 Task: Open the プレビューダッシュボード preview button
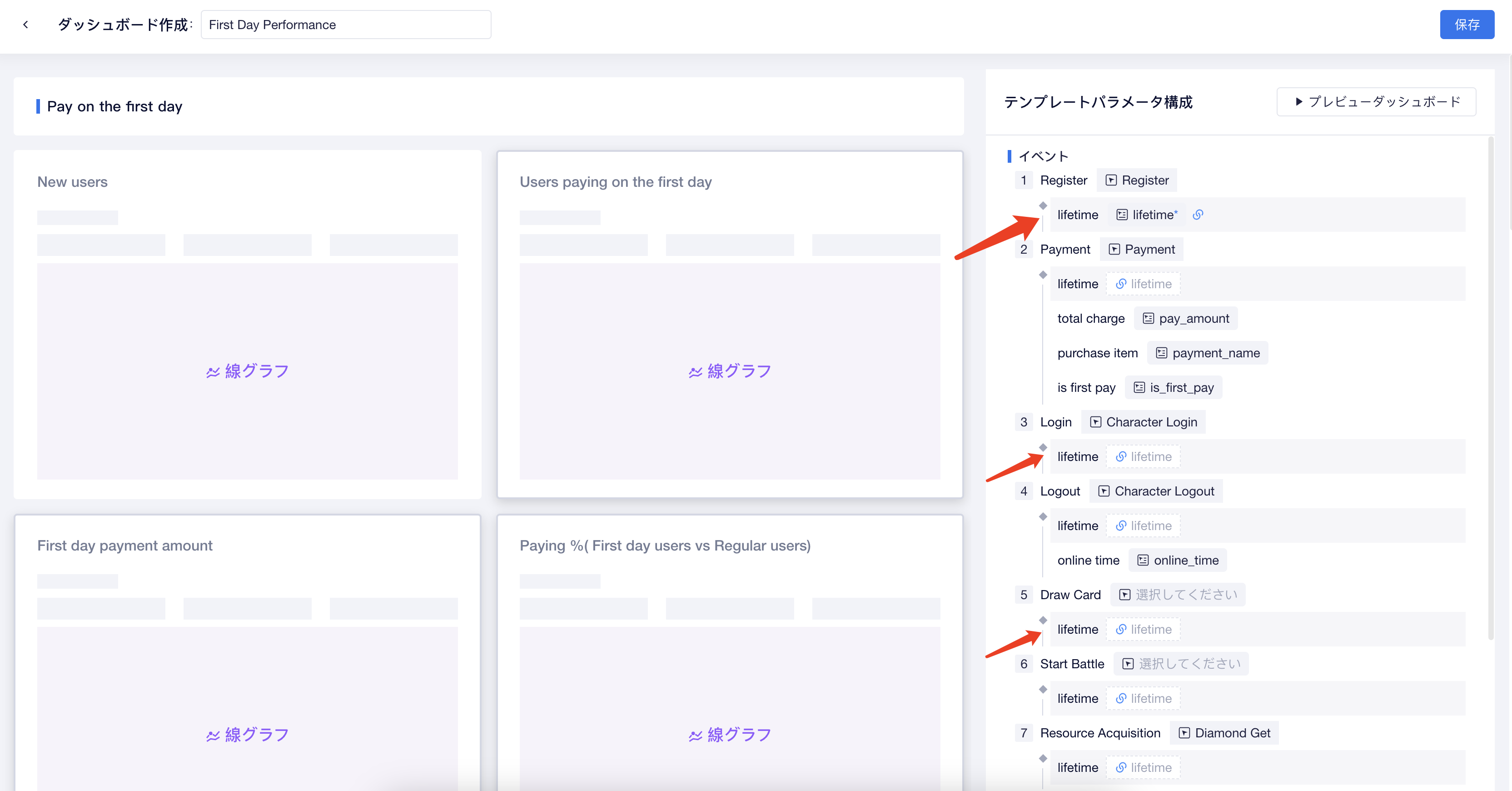tap(1376, 102)
